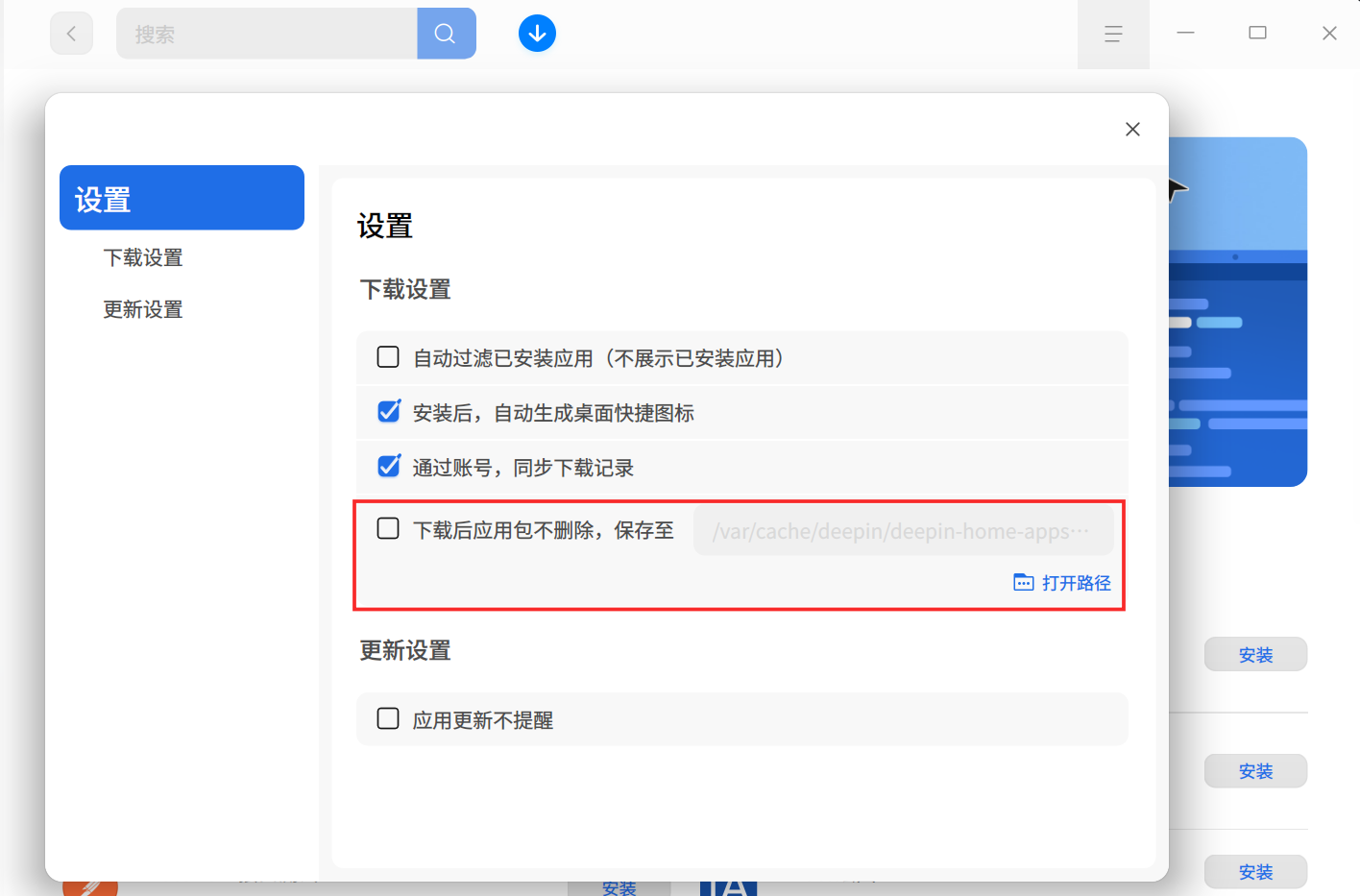The height and width of the screenshot is (896, 1360).
Task: Open the download manager arrow icon
Action: (537, 34)
